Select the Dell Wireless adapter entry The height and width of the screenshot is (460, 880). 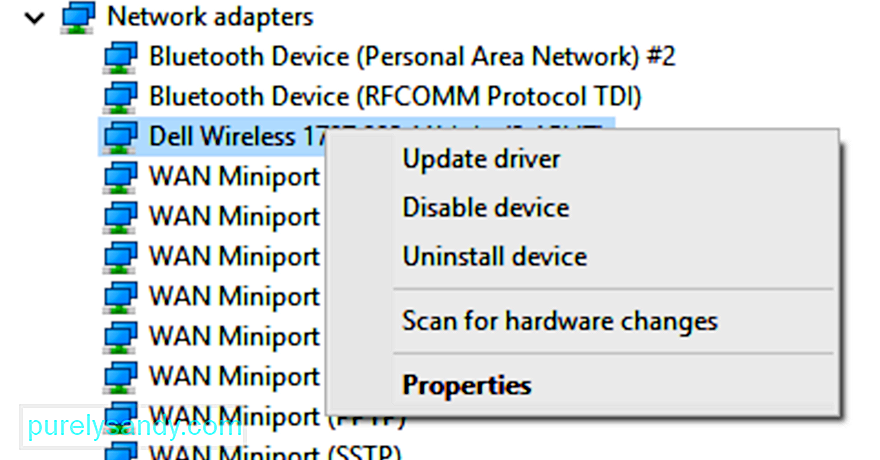tap(356, 136)
